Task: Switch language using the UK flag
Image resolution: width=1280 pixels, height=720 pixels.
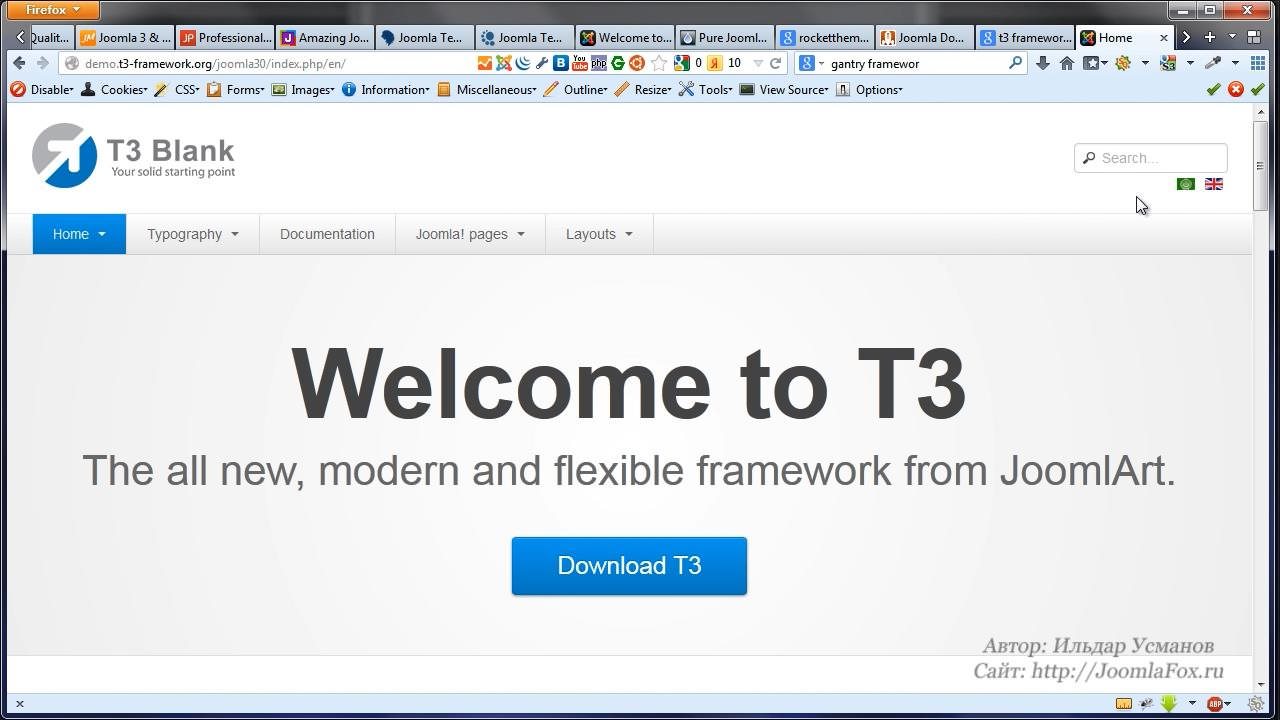Action: tap(1214, 184)
